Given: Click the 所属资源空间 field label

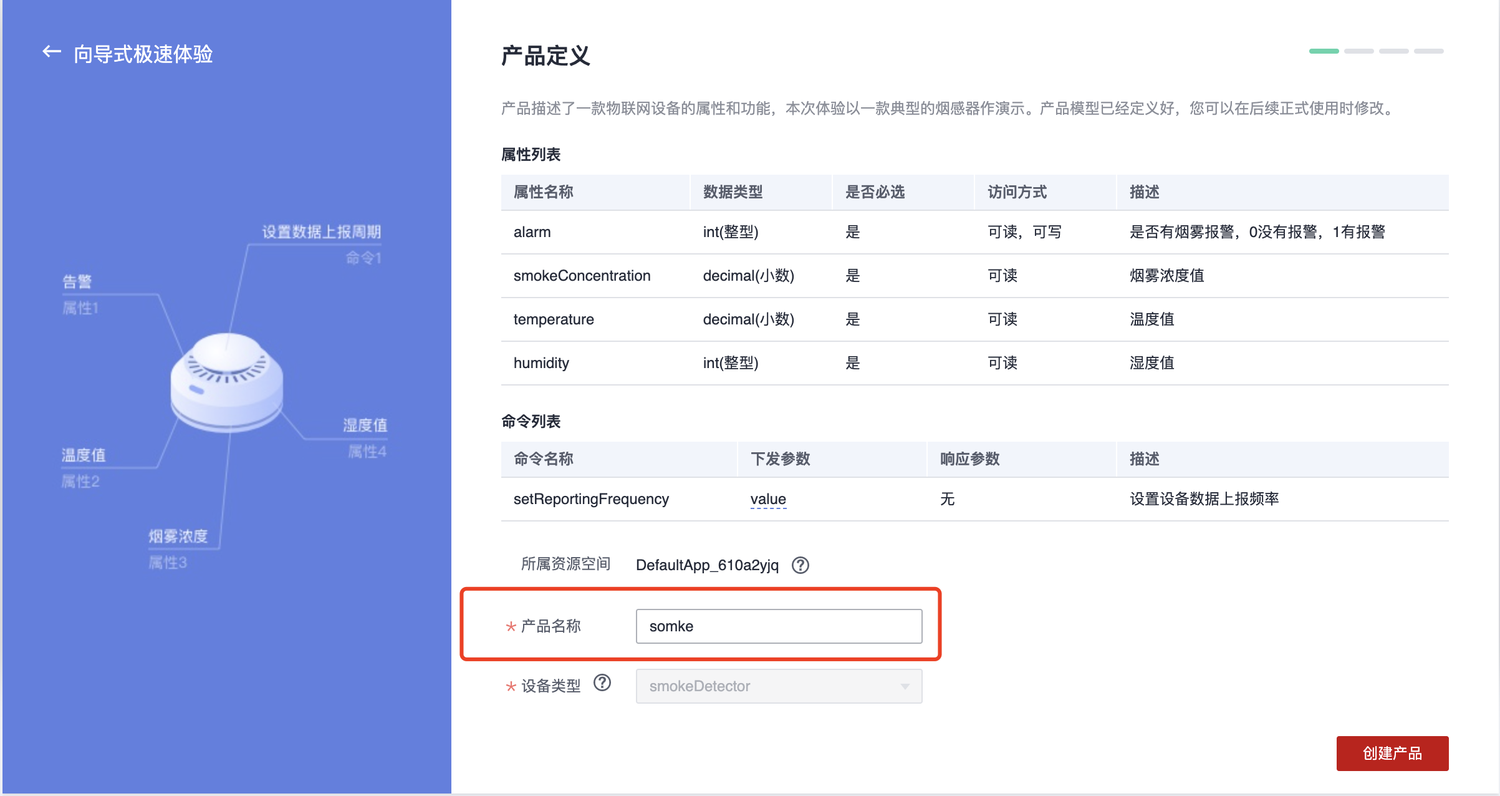Looking at the screenshot, I should pyautogui.click(x=565, y=564).
